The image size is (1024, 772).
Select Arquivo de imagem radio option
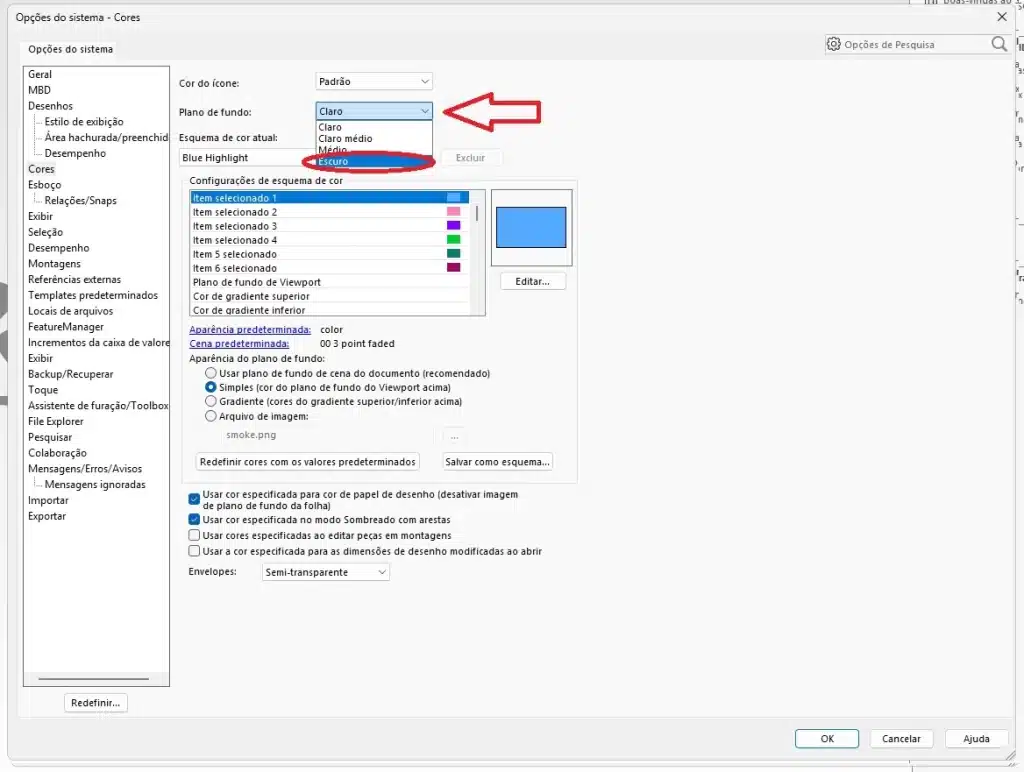(x=211, y=416)
